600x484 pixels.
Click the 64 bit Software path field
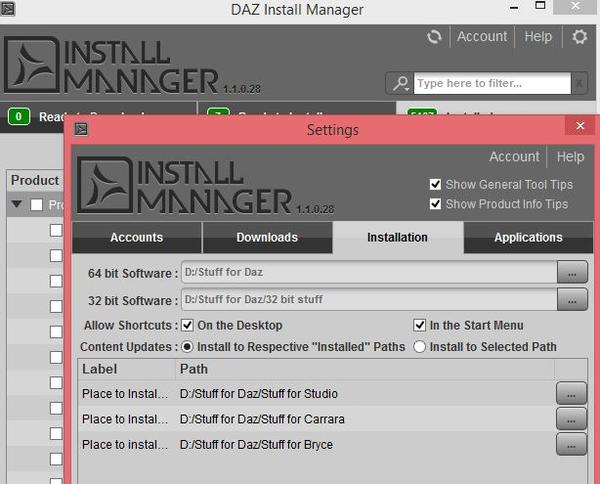pos(369,272)
